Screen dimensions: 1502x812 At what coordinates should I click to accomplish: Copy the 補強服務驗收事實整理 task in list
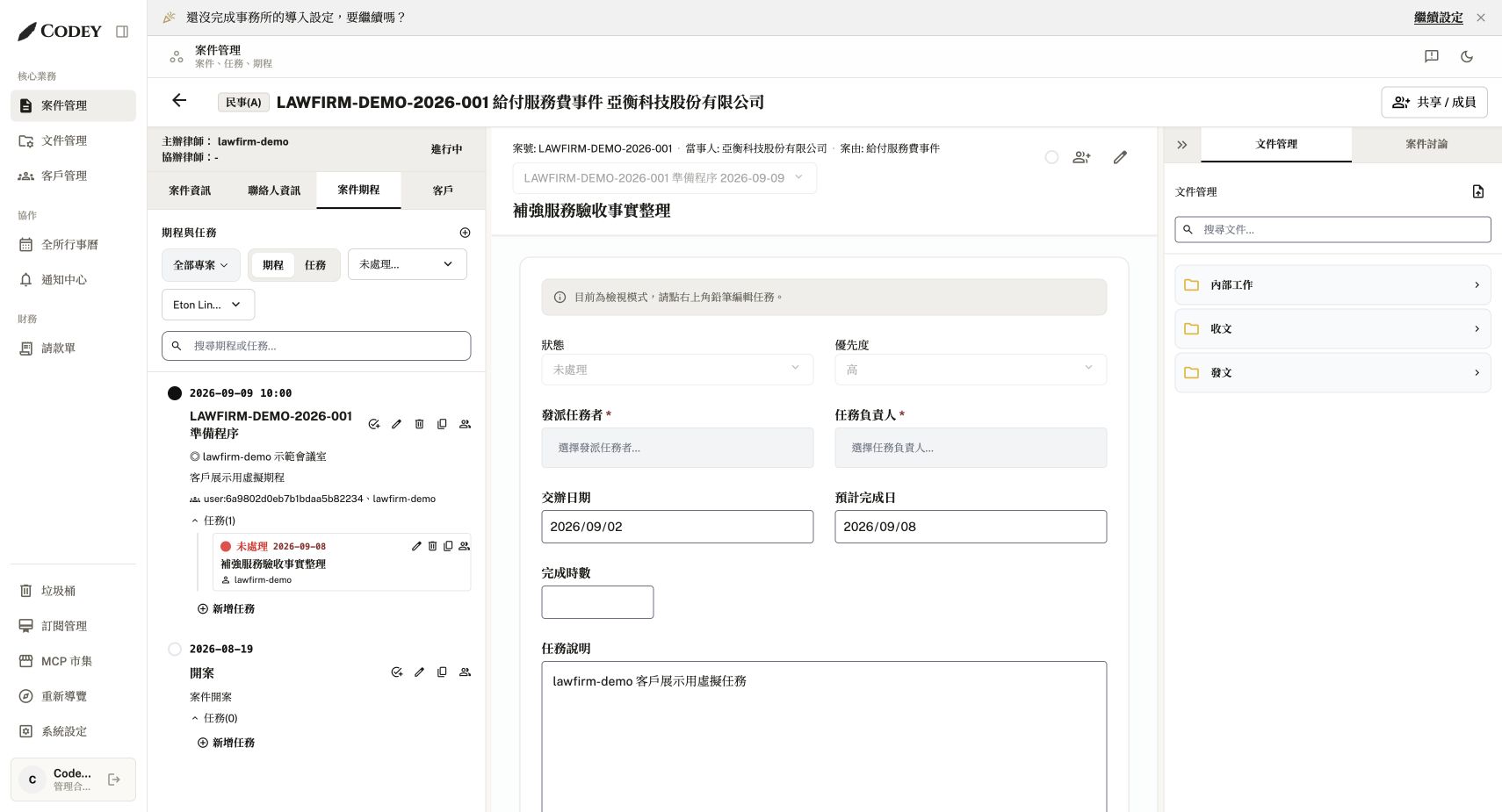click(448, 546)
